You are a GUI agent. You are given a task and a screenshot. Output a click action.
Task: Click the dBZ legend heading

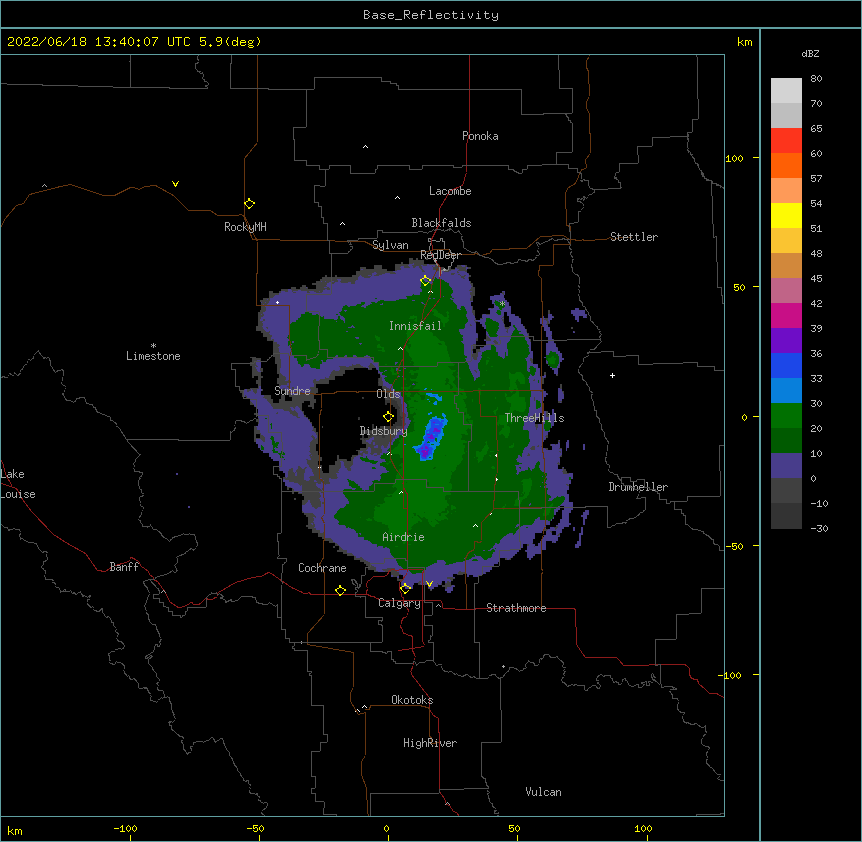[x=810, y=53]
